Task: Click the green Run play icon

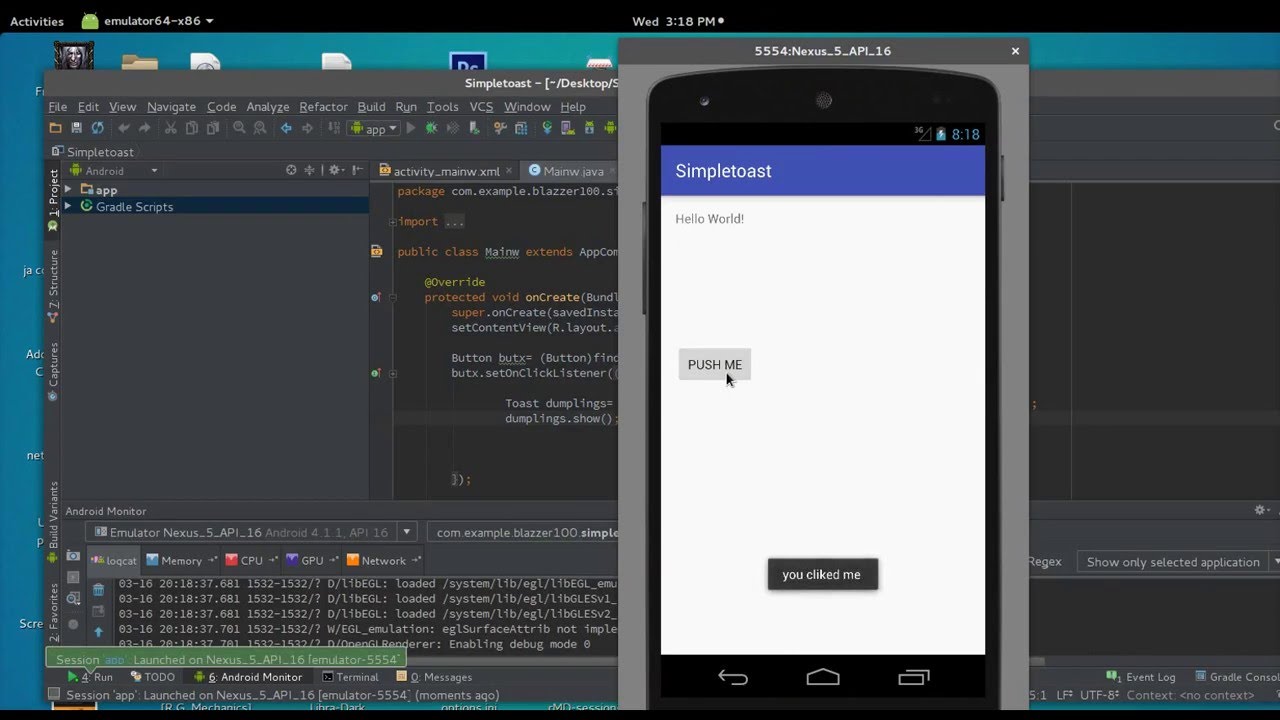Action: [410, 128]
